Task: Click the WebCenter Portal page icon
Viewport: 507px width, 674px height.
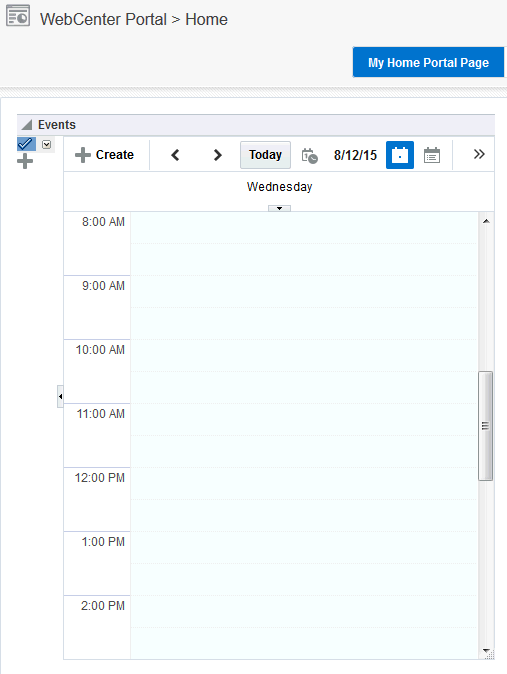Action: click(x=18, y=16)
